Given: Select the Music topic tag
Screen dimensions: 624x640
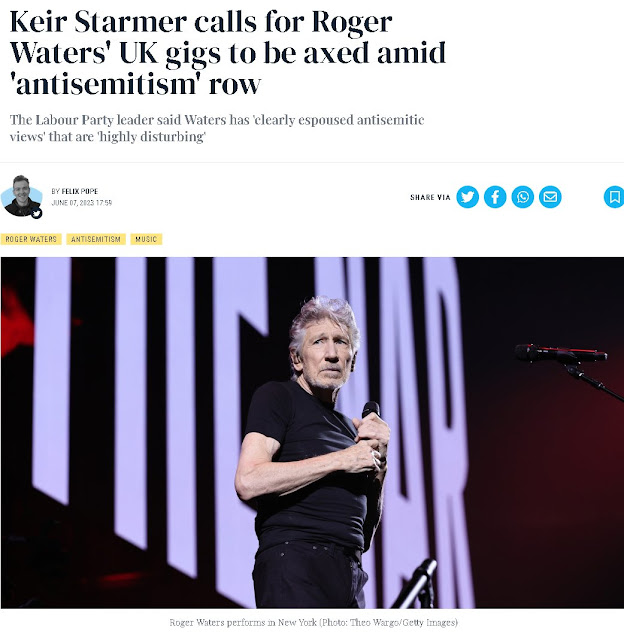Looking at the screenshot, I should (x=146, y=239).
